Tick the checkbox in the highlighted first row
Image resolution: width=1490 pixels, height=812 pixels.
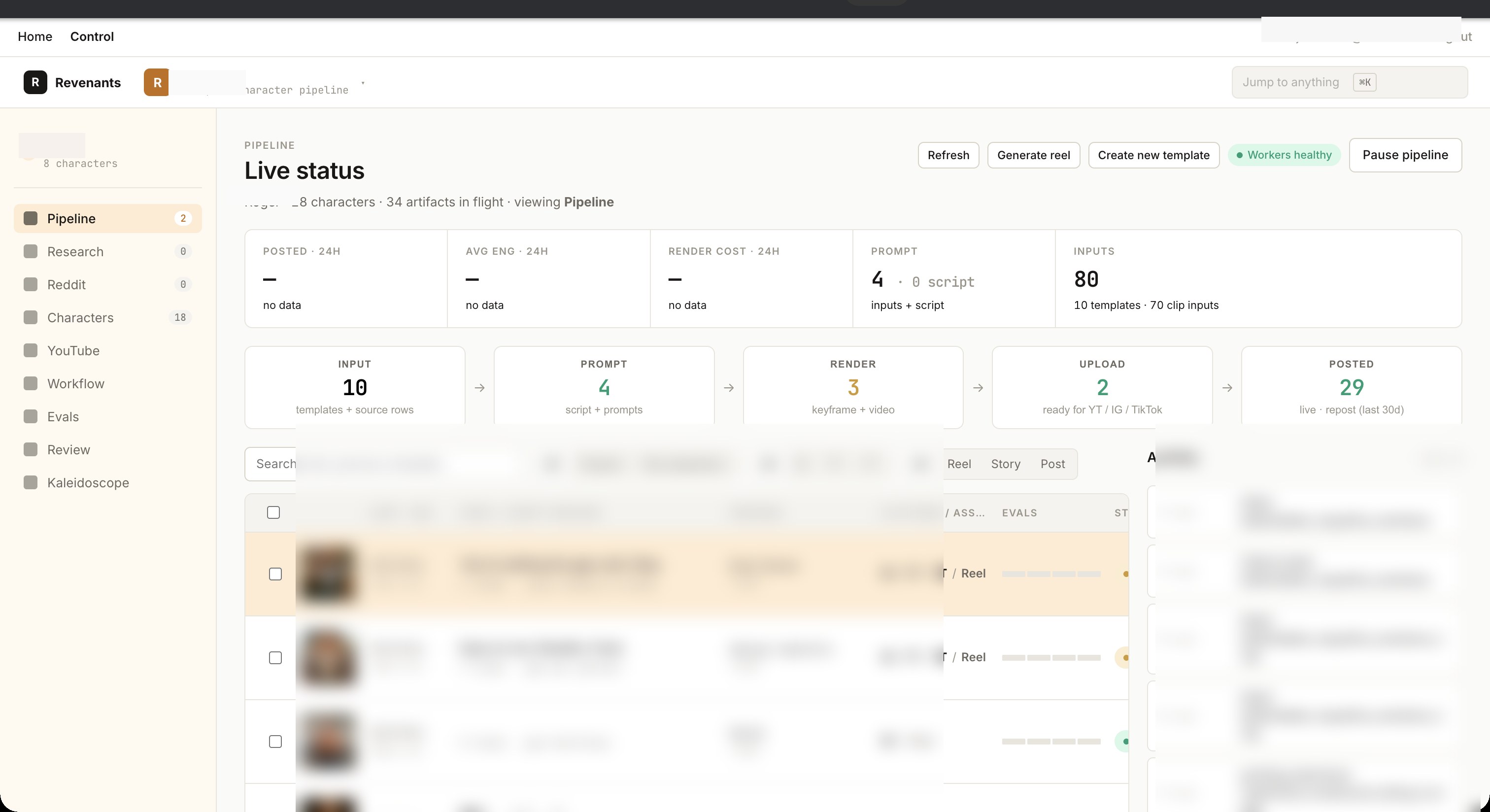275,574
